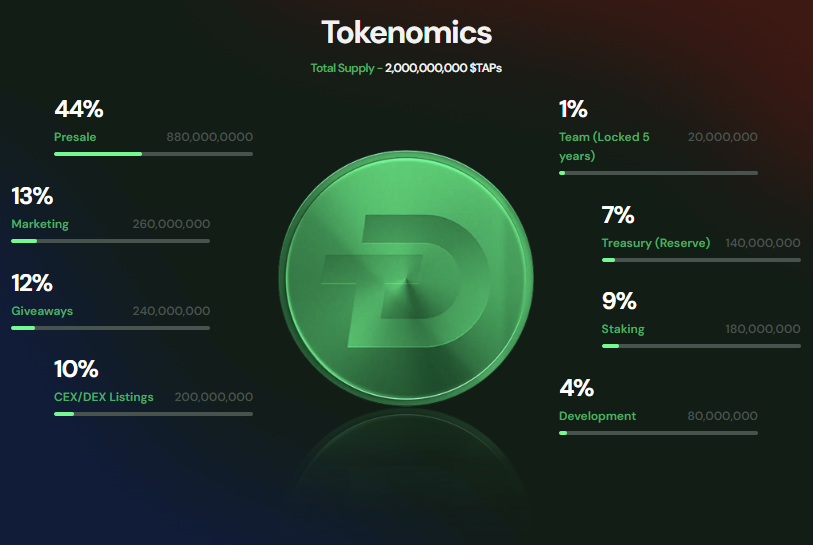Click the Giveaways progress bar
The width and height of the screenshot is (813, 545).
point(110,328)
